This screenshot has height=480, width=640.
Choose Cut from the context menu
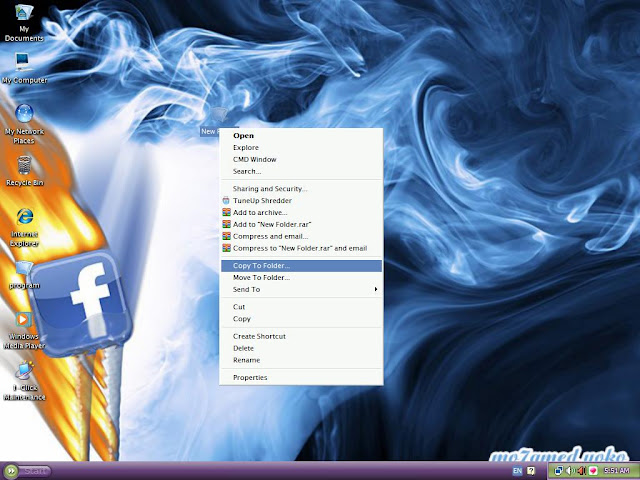[x=301, y=307]
